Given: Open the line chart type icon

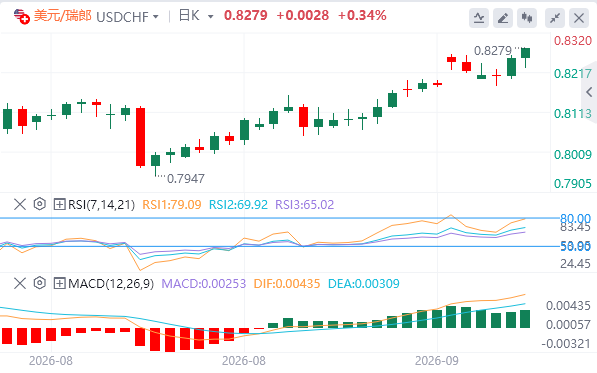Looking at the screenshot, I should (479, 18).
